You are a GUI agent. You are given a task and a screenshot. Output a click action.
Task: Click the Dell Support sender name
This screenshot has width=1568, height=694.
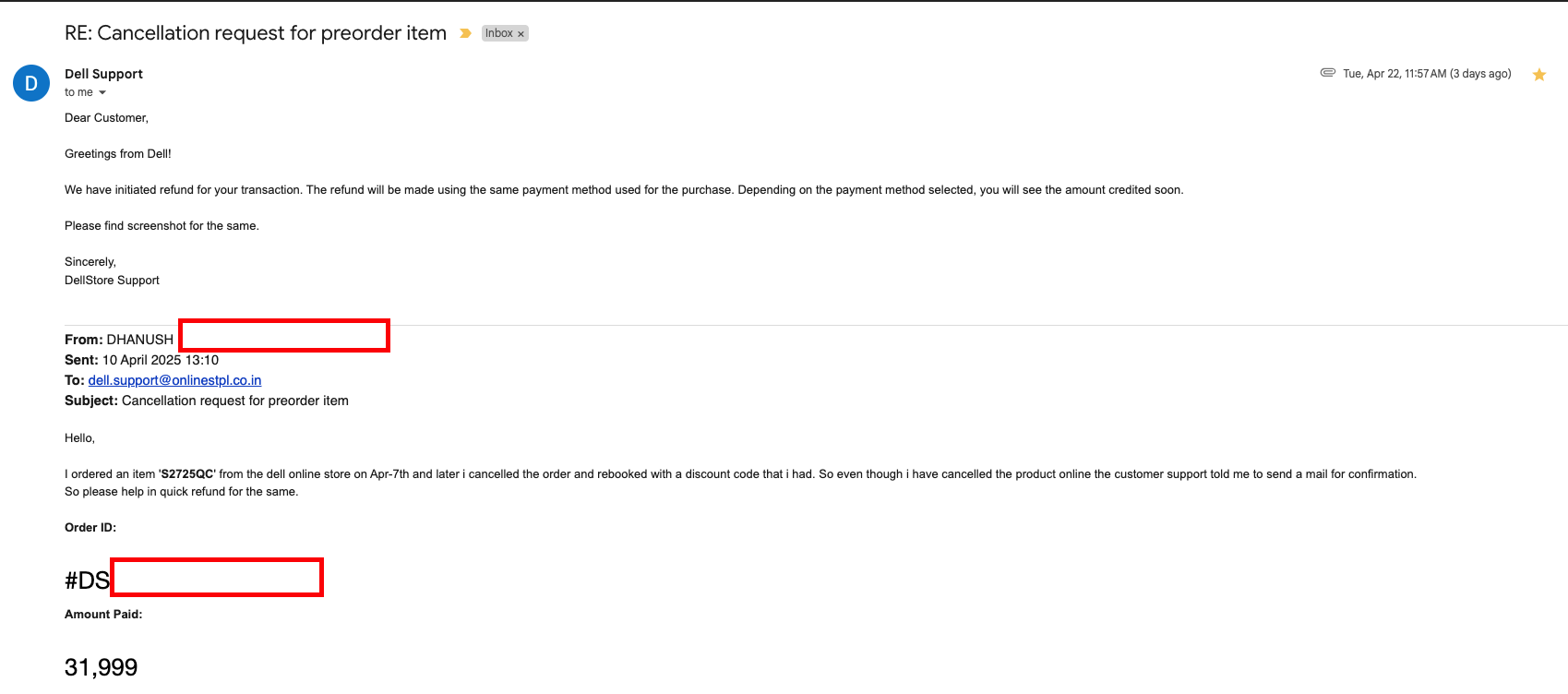click(103, 74)
